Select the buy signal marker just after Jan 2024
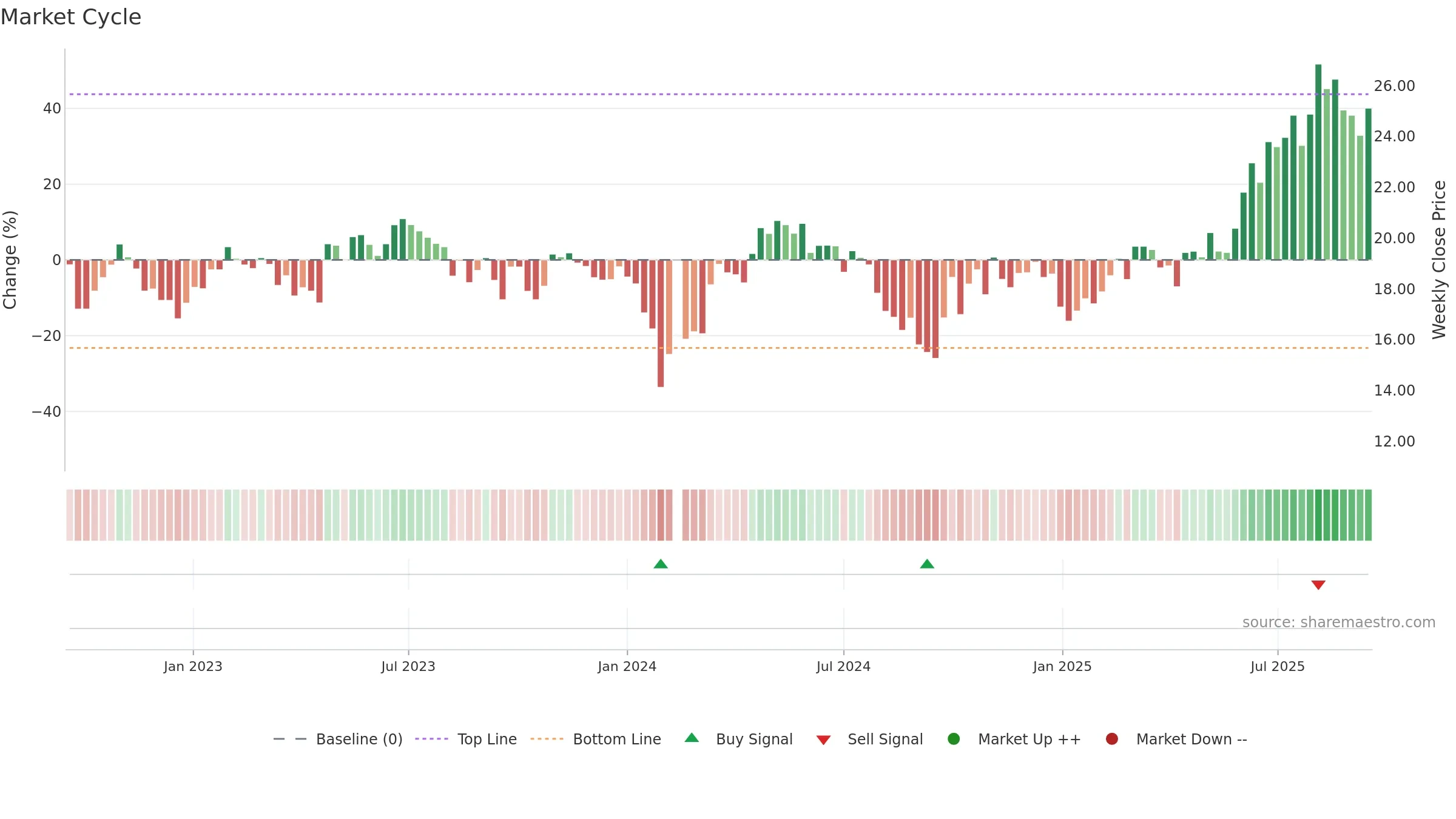 pyautogui.click(x=661, y=564)
